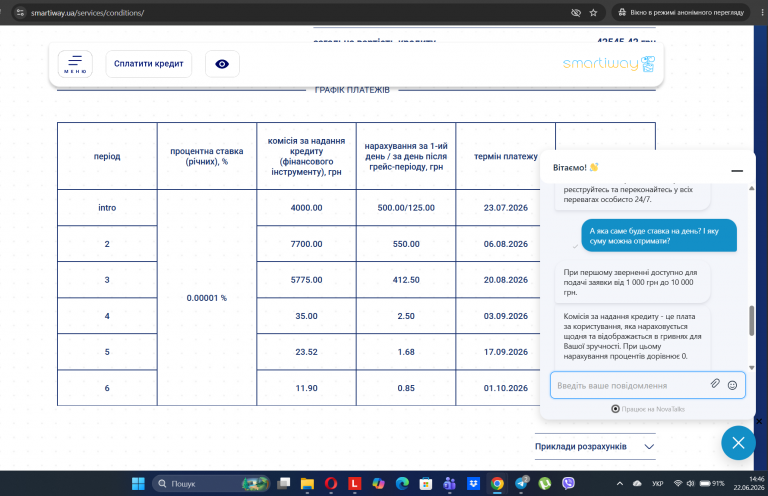Image resolution: width=768 pixels, height=496 pixels.
Task: Click the battery 91% indicator
Action: (712, 484)
